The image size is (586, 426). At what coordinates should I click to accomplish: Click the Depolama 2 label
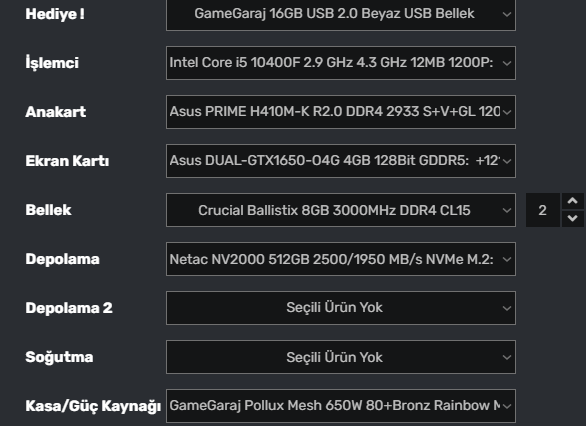pos(69,308)
